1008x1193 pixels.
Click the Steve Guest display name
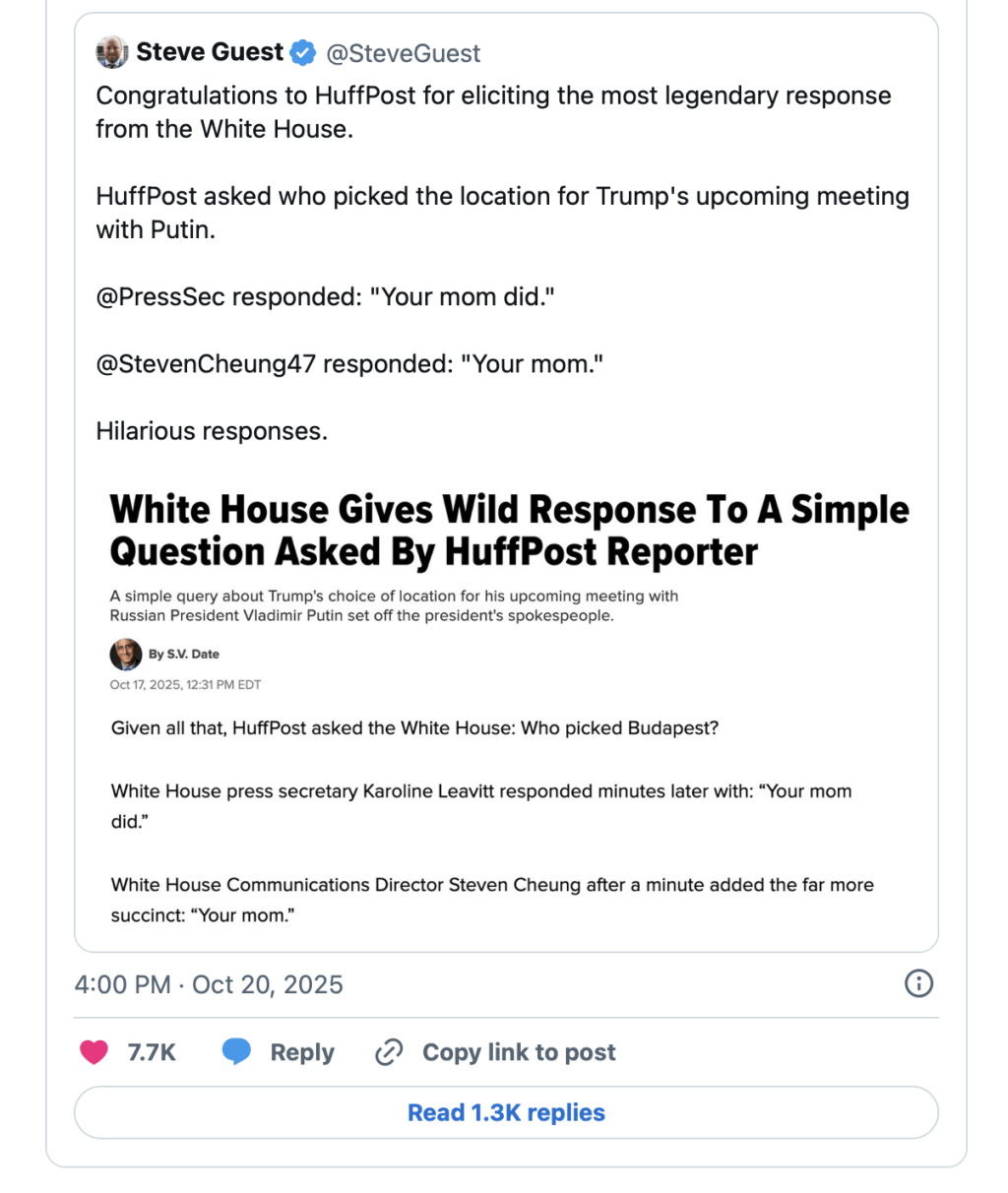click(x=210, y=52)
